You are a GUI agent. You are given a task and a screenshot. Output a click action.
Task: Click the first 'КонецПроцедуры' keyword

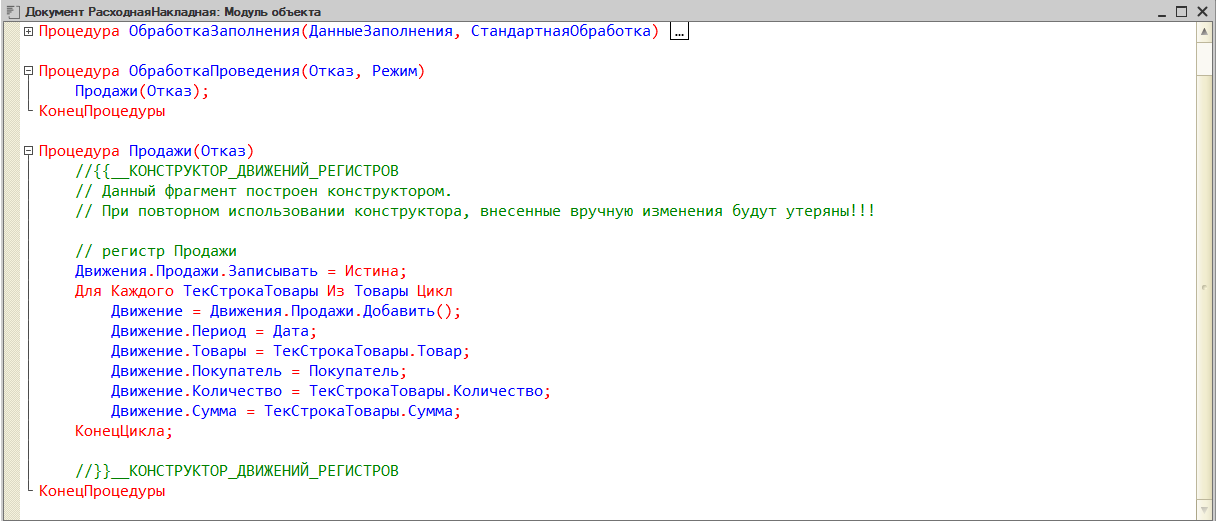(102, 111)
